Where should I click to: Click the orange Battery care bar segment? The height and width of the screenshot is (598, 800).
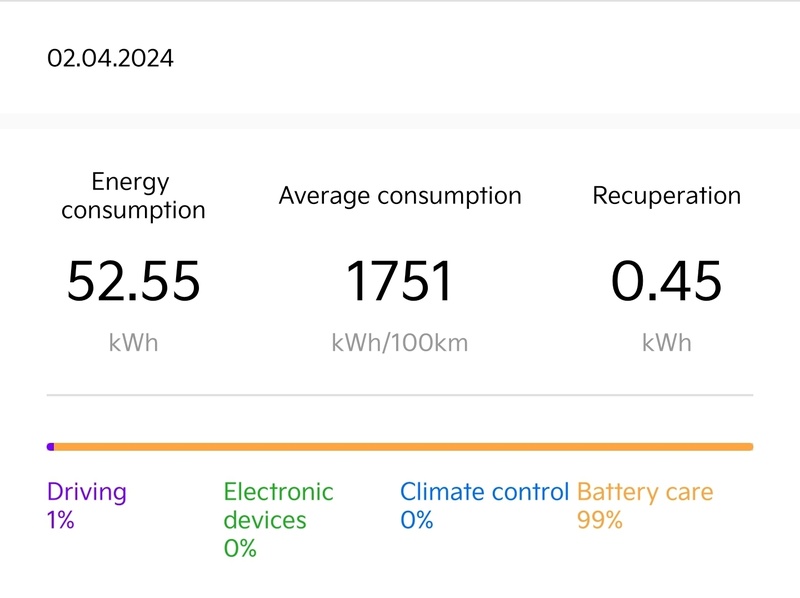tap(400, 447)
